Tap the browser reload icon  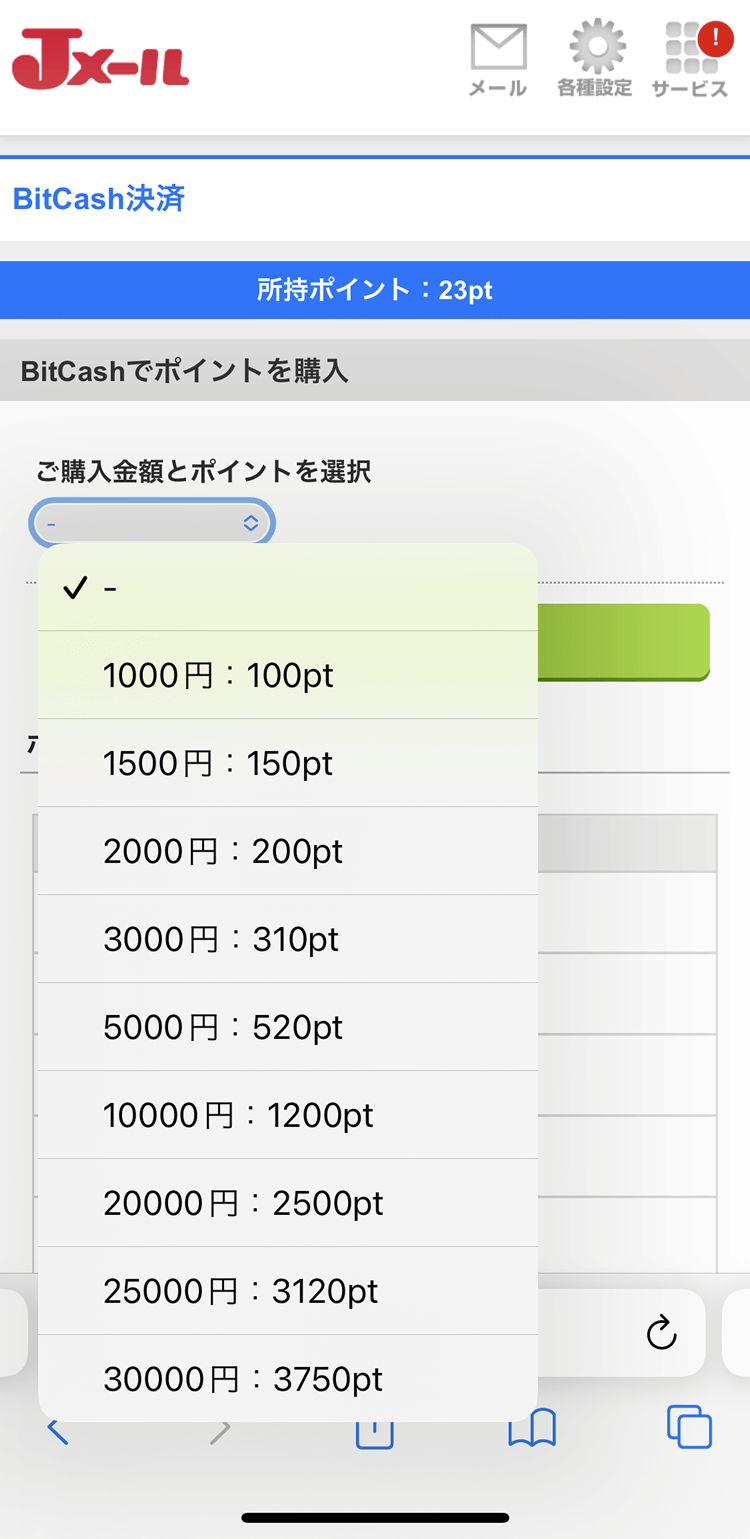[662, 1332]
